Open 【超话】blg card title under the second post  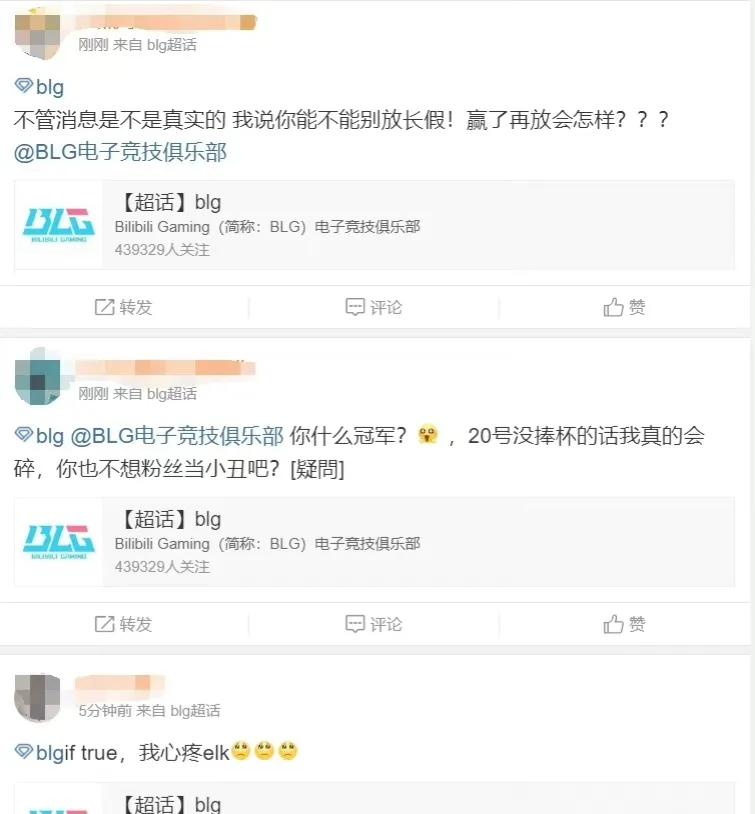pos(169,519)
